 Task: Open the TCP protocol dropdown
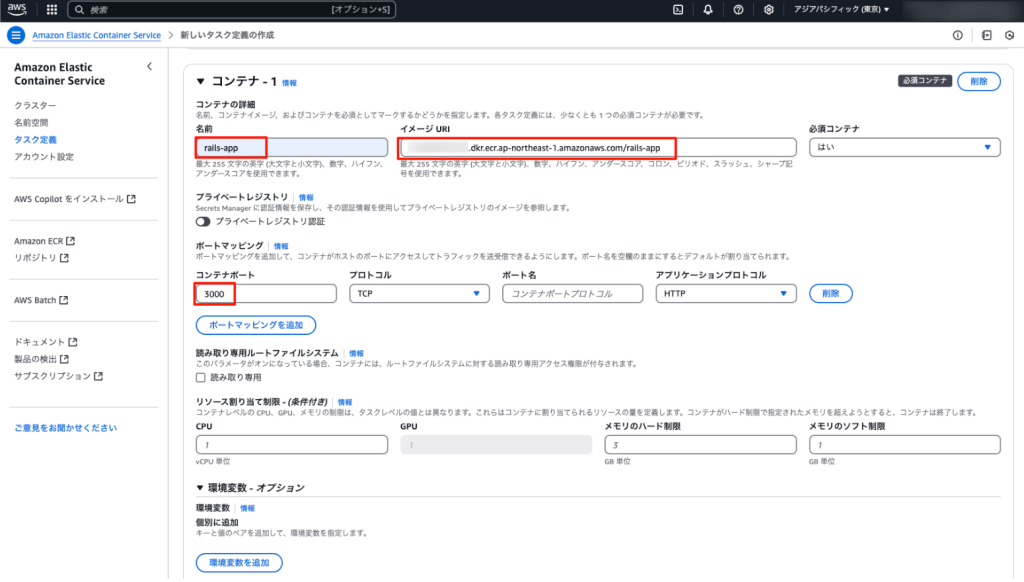click(418, 294)
